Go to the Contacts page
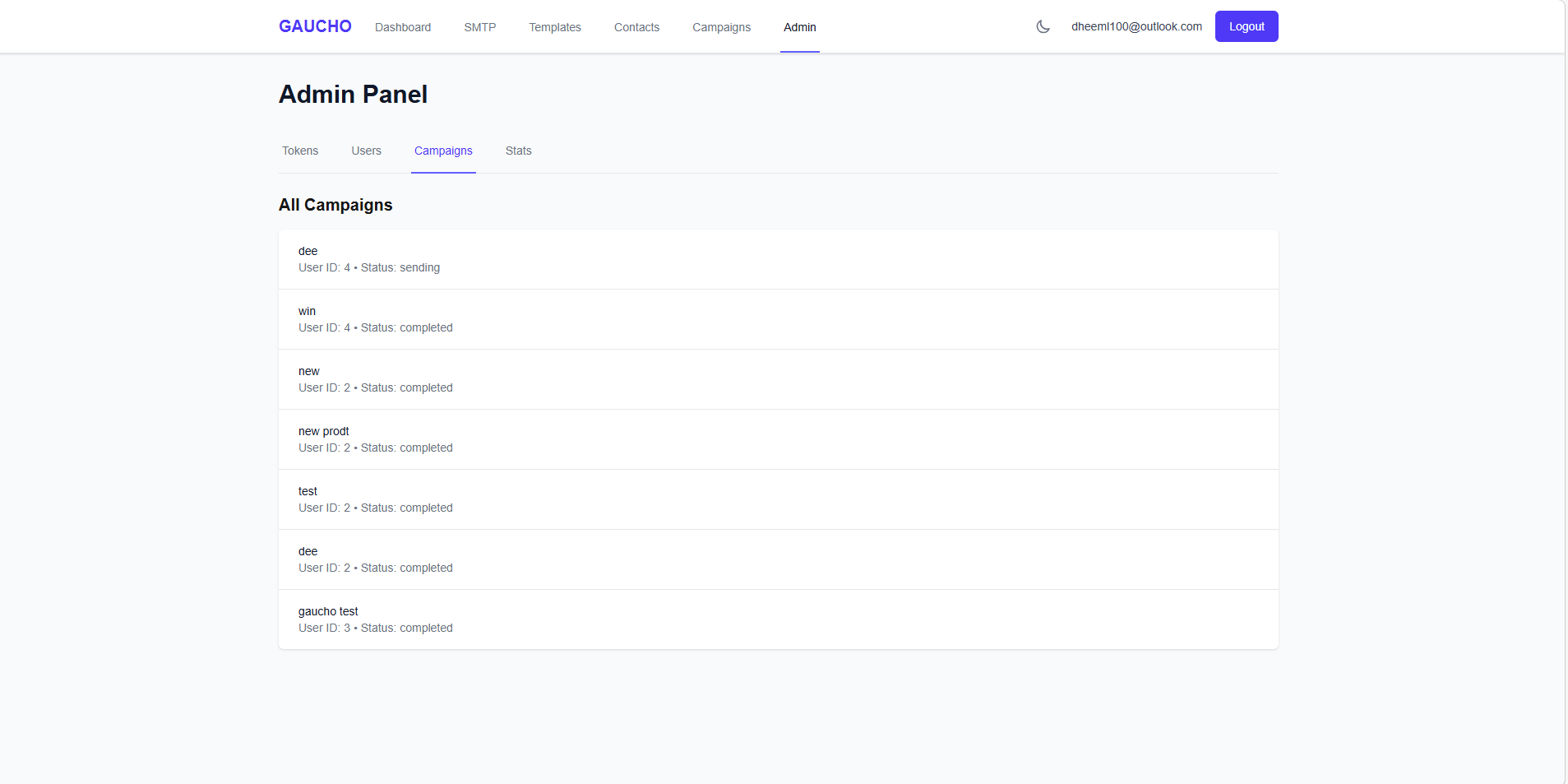Screen dimensions: 1568x784 [x=636, y=26]
